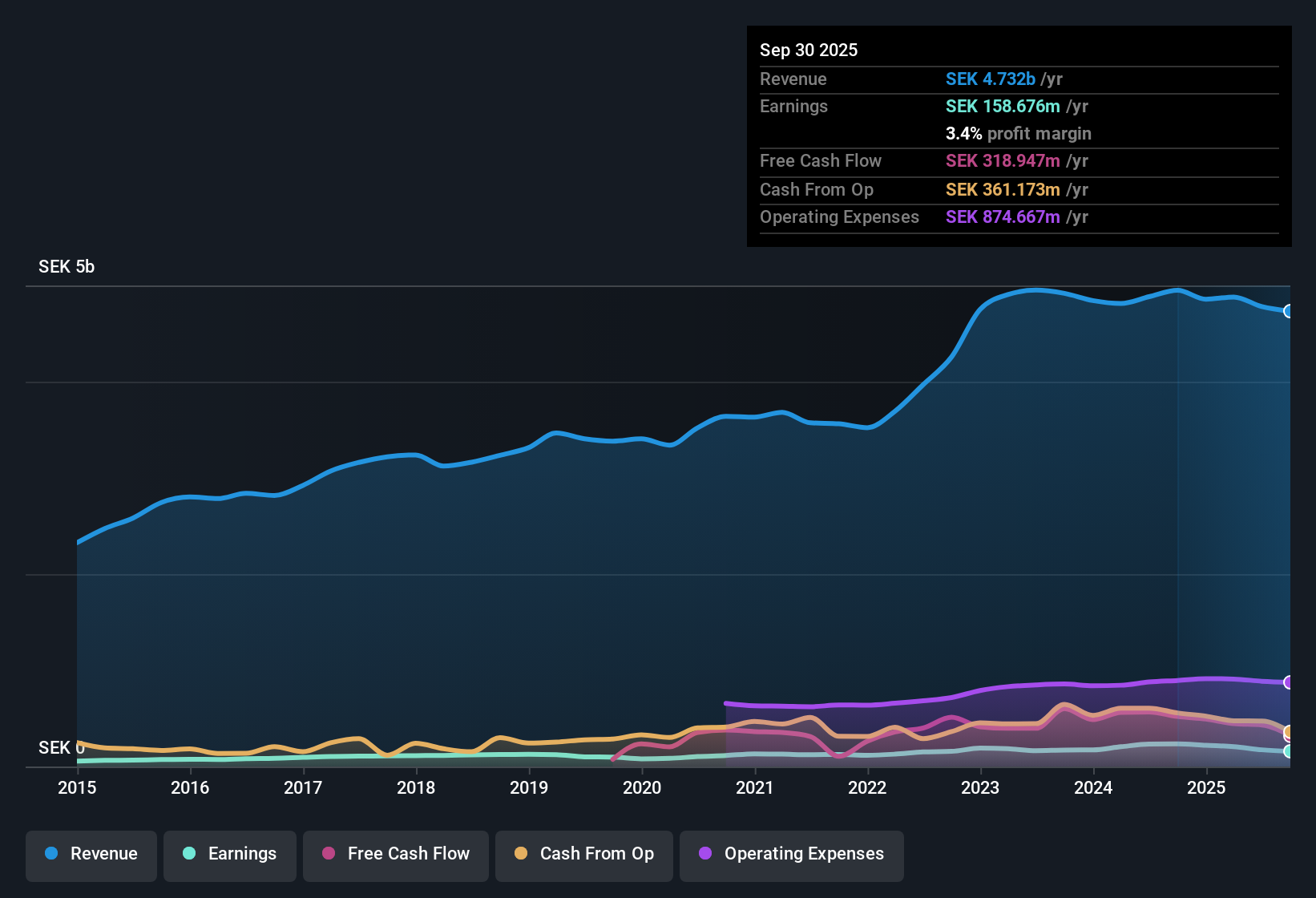Click the Sep 30 2025 tooltip header

point(809,50)
